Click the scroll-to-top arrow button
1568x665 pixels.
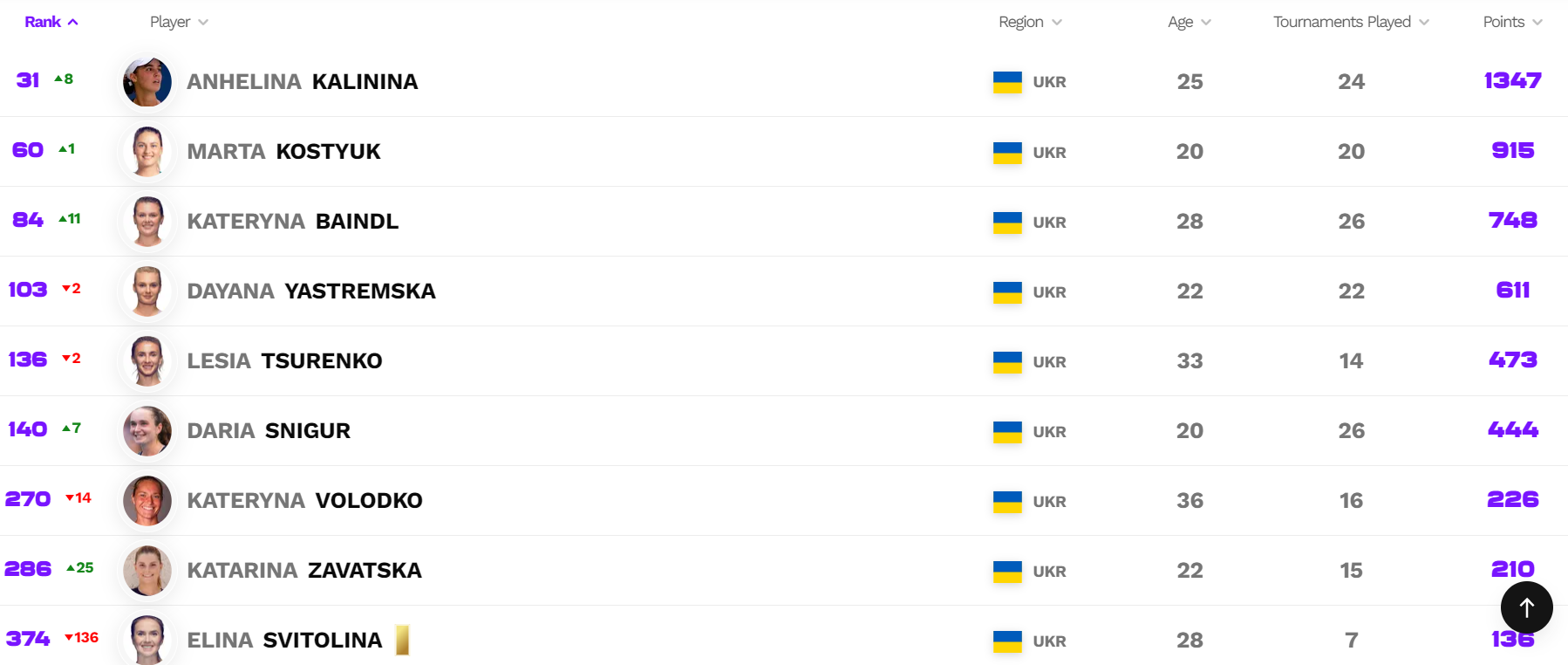tap(1526, 607)
